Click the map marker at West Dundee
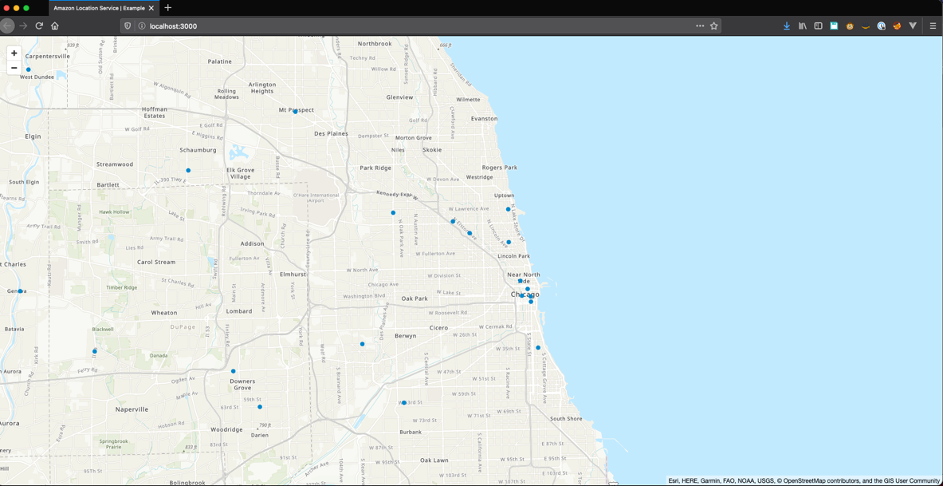This screenshot has width=943, height=487. pos(28,70)
